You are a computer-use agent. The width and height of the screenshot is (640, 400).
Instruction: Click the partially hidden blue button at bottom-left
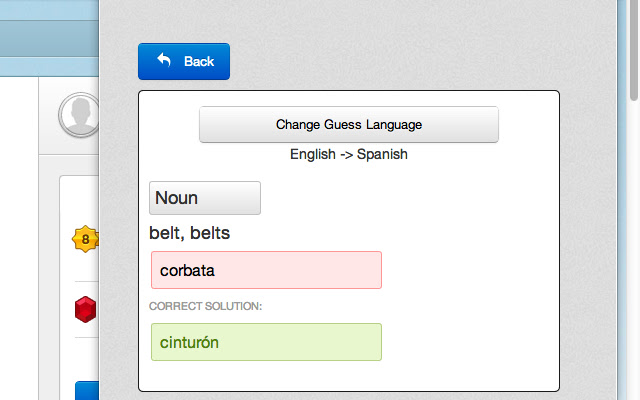click(x=87, y=391)
